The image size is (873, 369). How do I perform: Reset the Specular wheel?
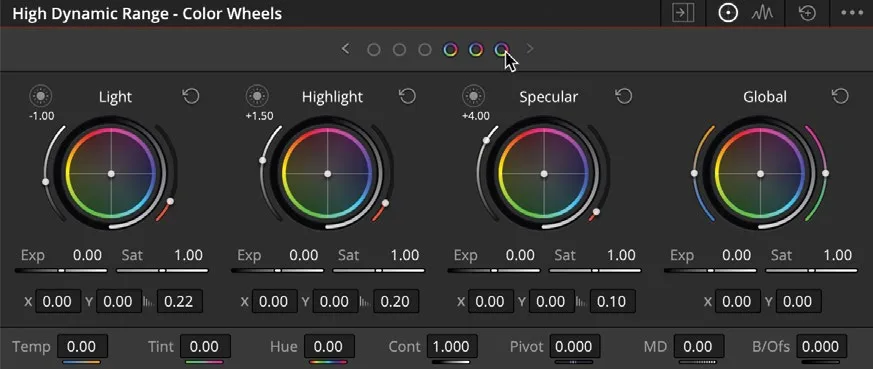click(624, 97)
